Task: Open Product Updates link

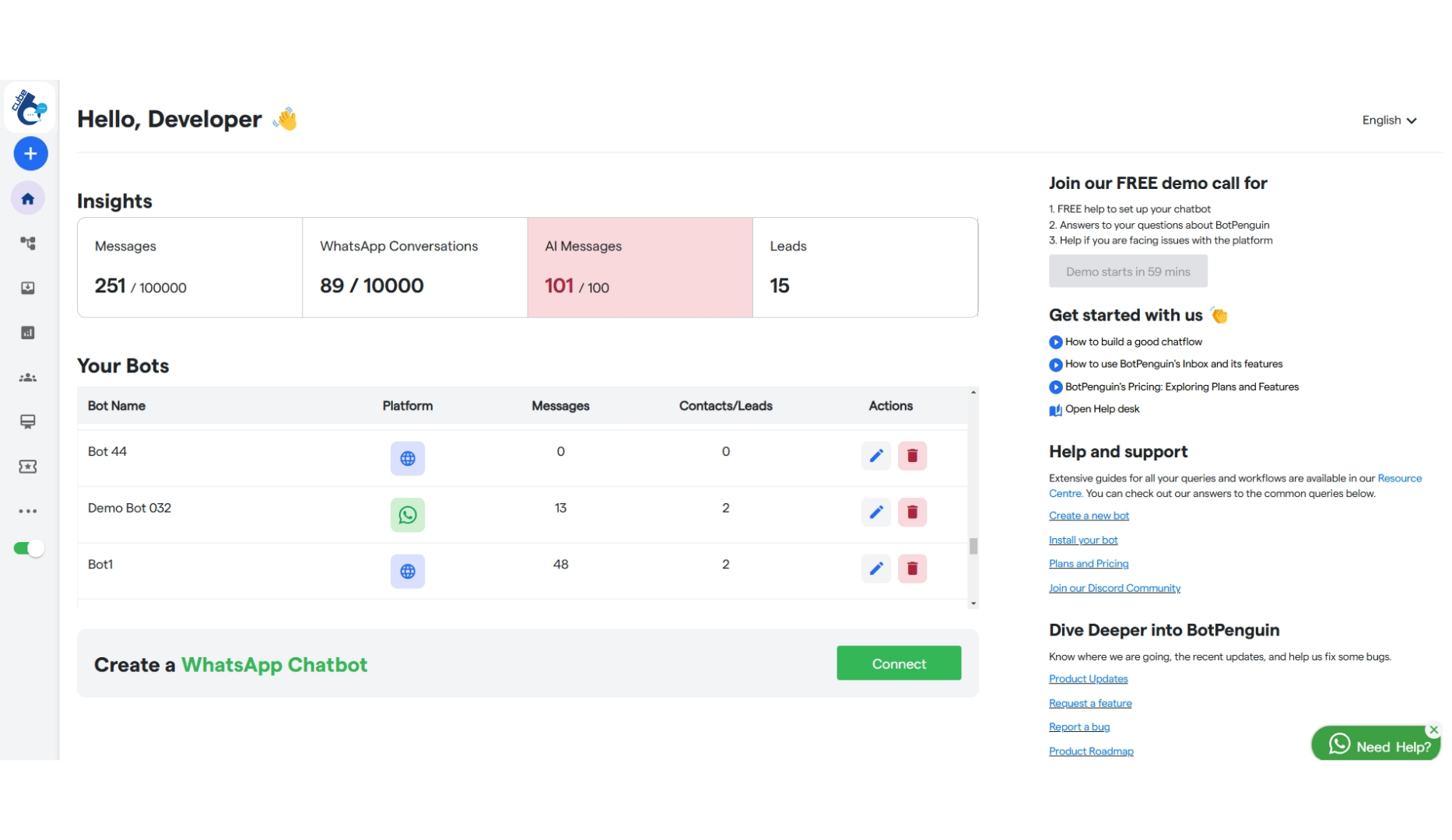Action: pyautogui.click(x=1088, y=680)
